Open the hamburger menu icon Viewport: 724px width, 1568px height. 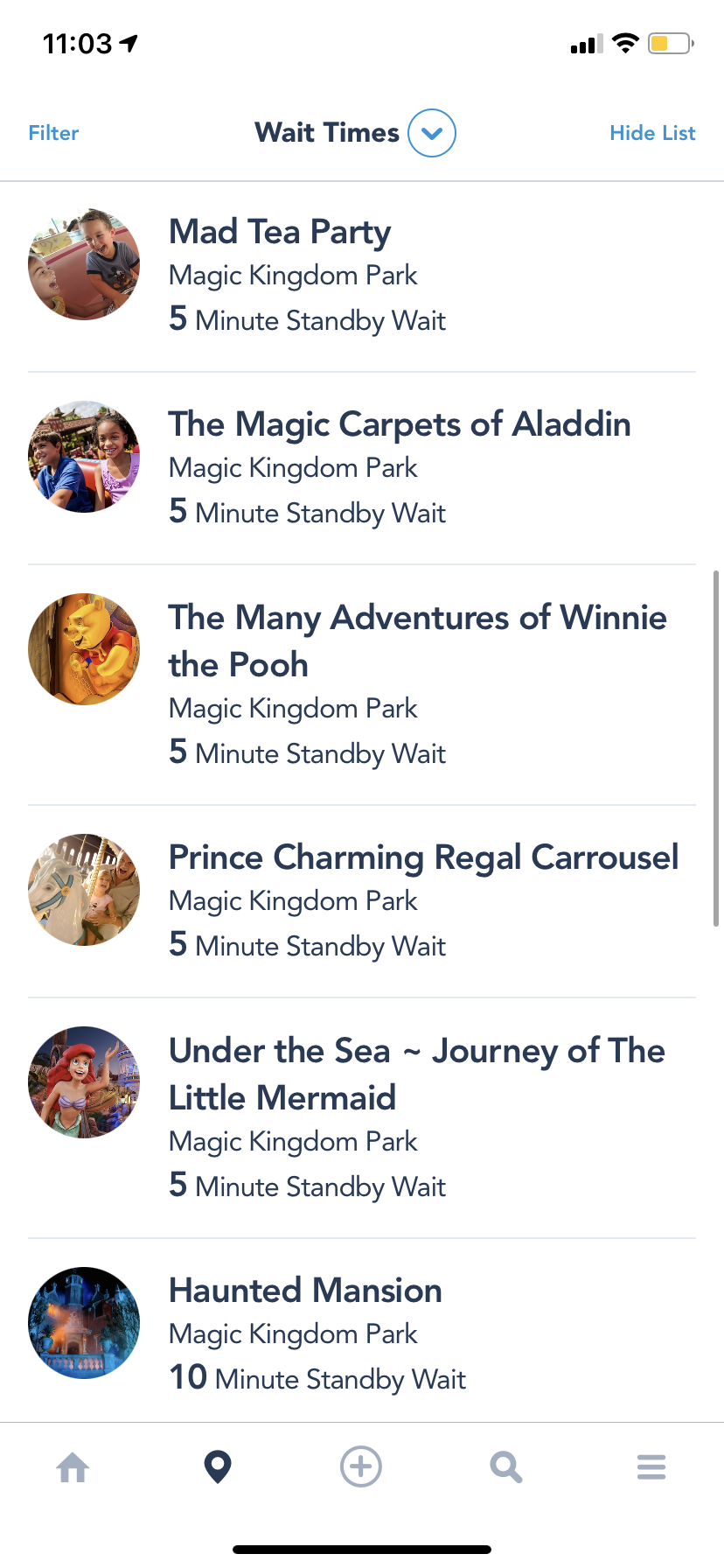coord(651,1467)
